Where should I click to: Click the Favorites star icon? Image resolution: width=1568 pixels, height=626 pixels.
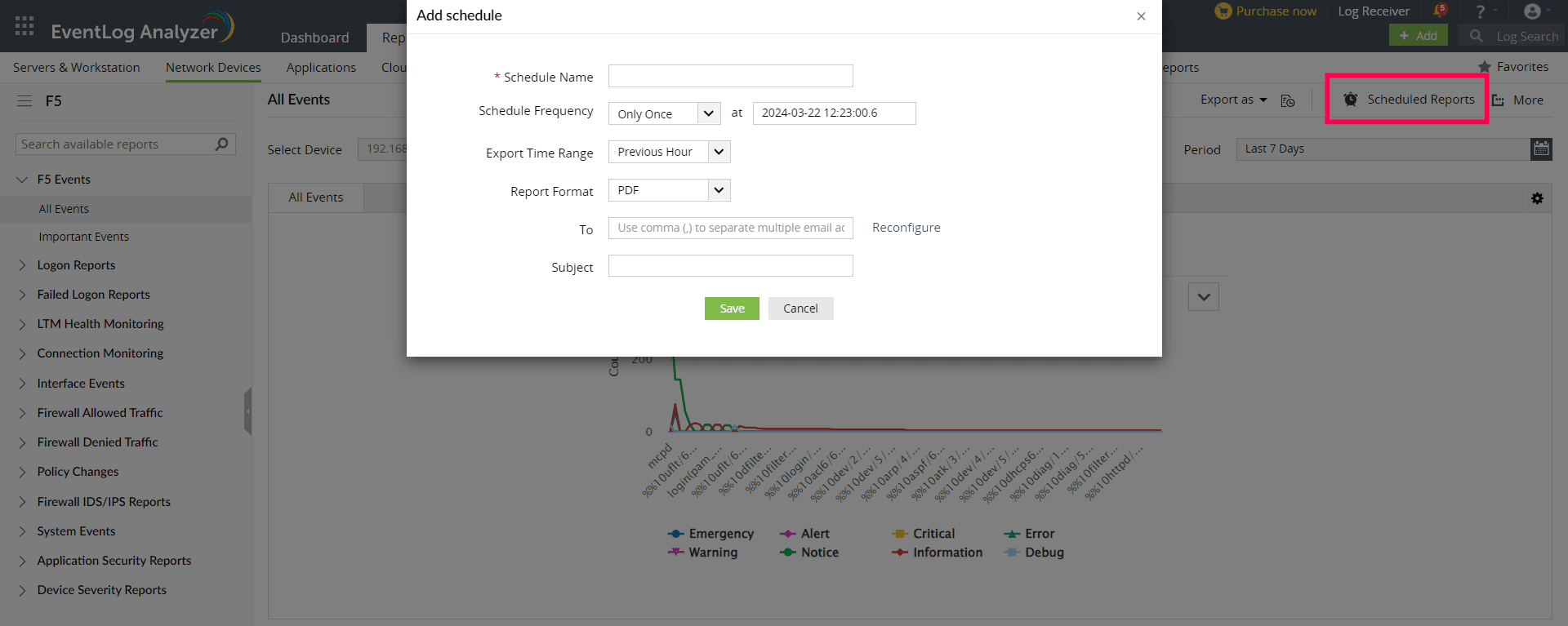pos(1485,67)
